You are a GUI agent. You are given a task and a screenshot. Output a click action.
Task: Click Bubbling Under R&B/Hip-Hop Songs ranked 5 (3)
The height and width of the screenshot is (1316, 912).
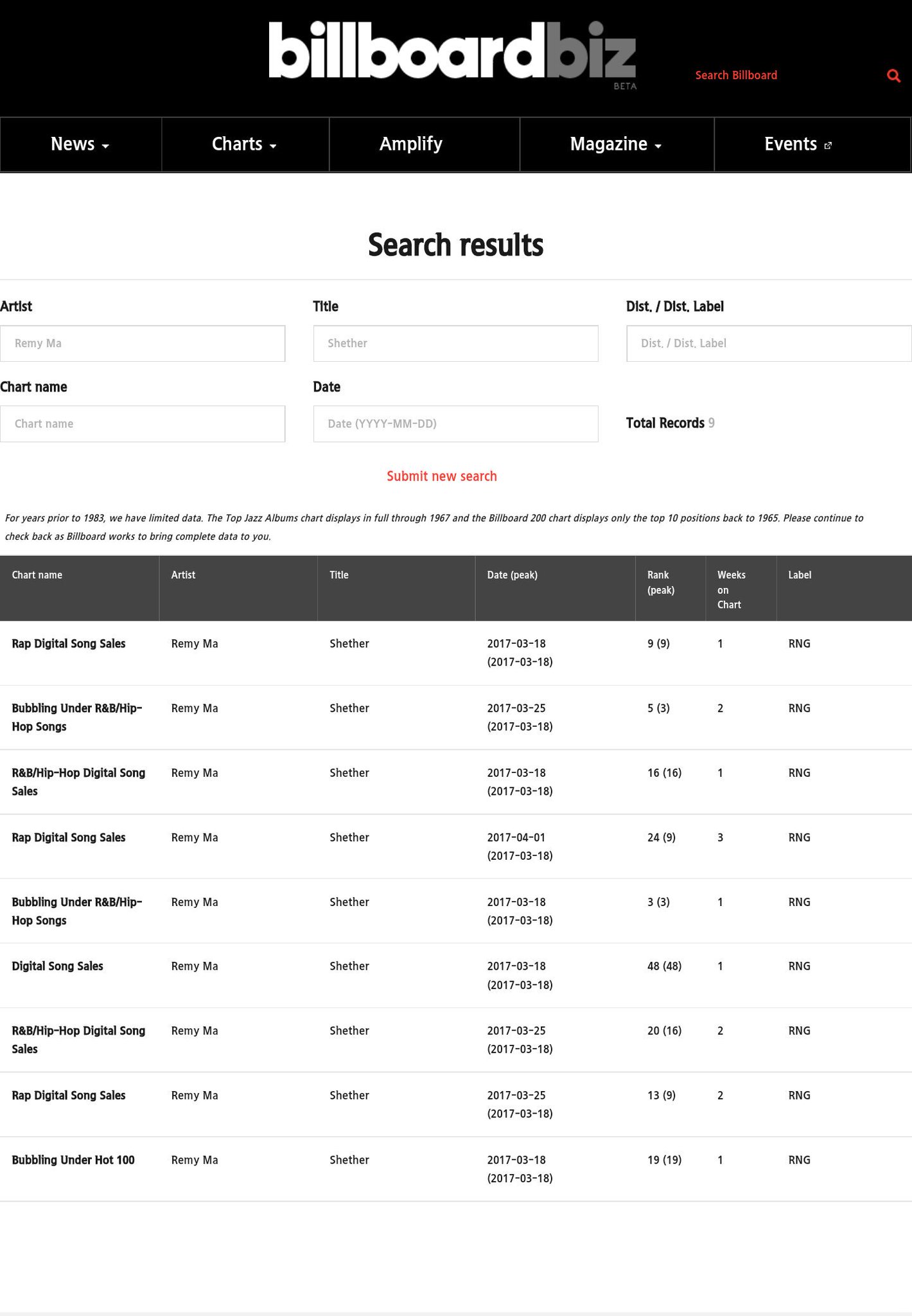tap(77, 717)
